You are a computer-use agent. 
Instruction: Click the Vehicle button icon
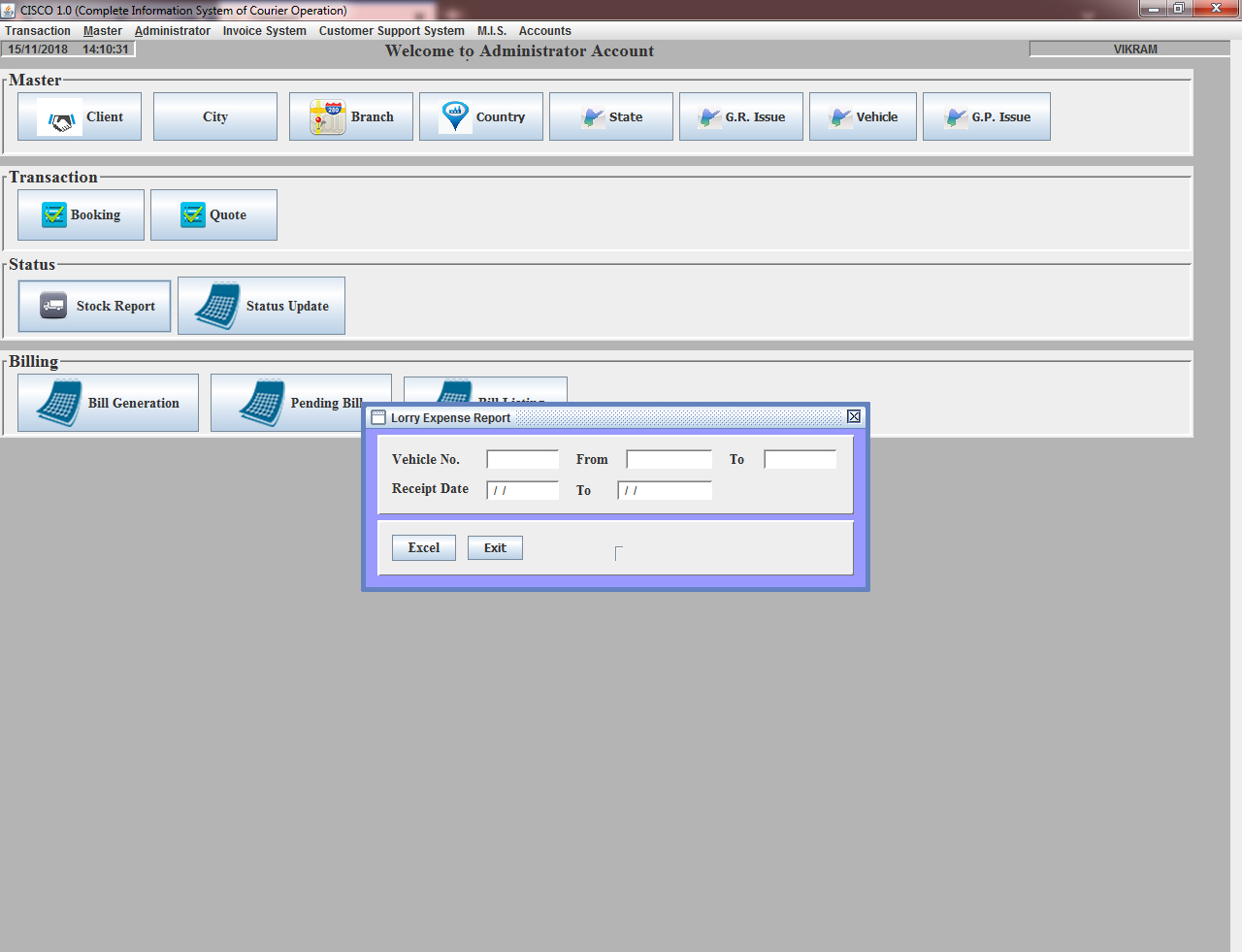[840, 117]
